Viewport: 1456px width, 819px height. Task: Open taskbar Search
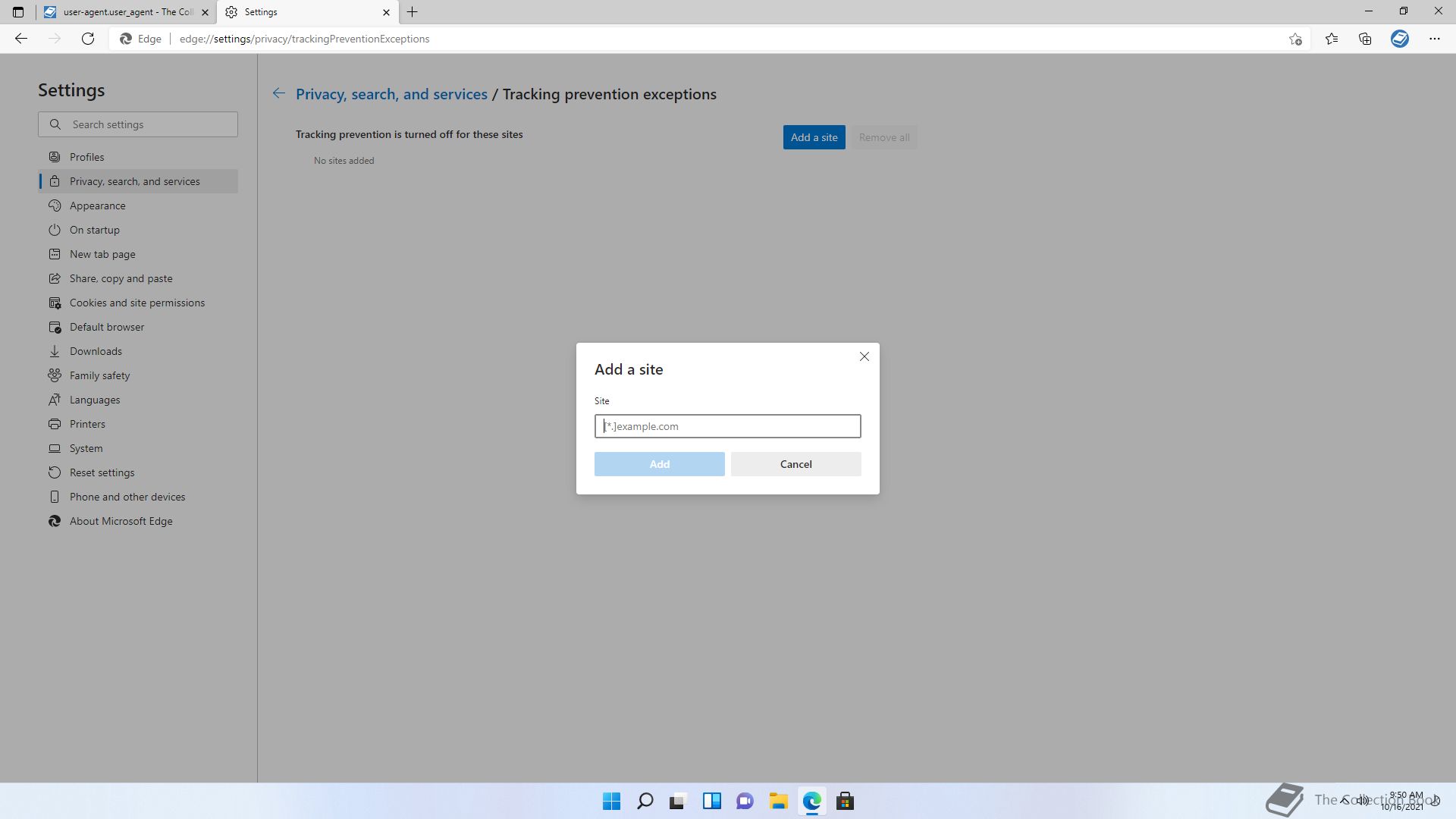[x=645, y=801]
